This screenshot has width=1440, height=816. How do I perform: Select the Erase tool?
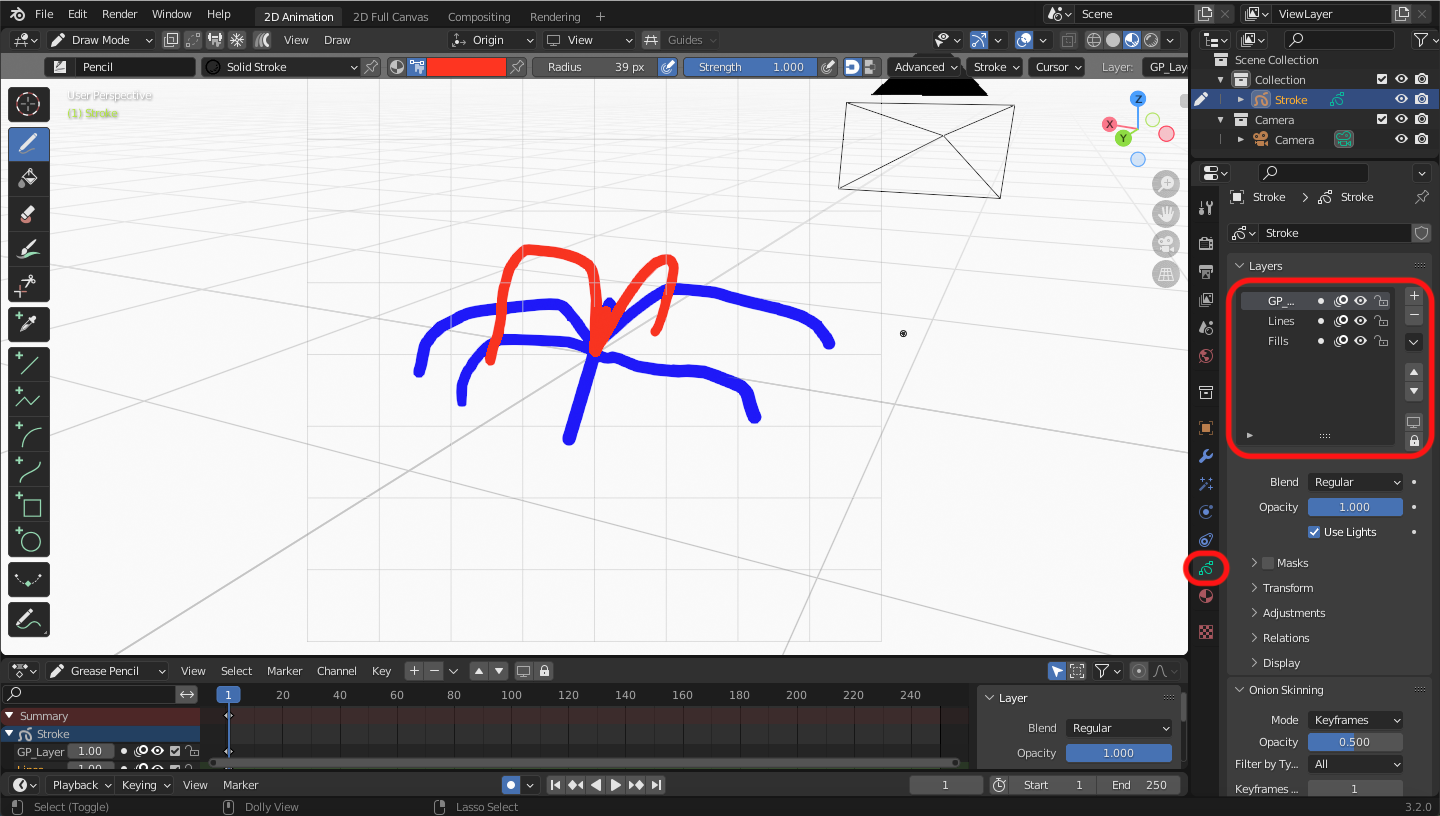[x=29, y=214]
